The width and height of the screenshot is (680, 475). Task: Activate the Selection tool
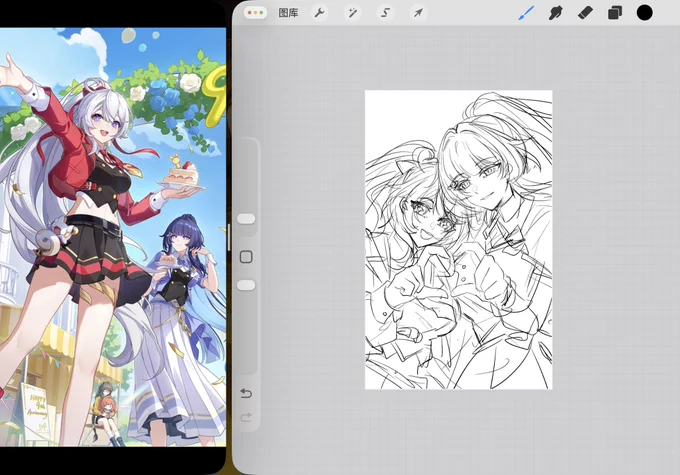pos(385,13)
